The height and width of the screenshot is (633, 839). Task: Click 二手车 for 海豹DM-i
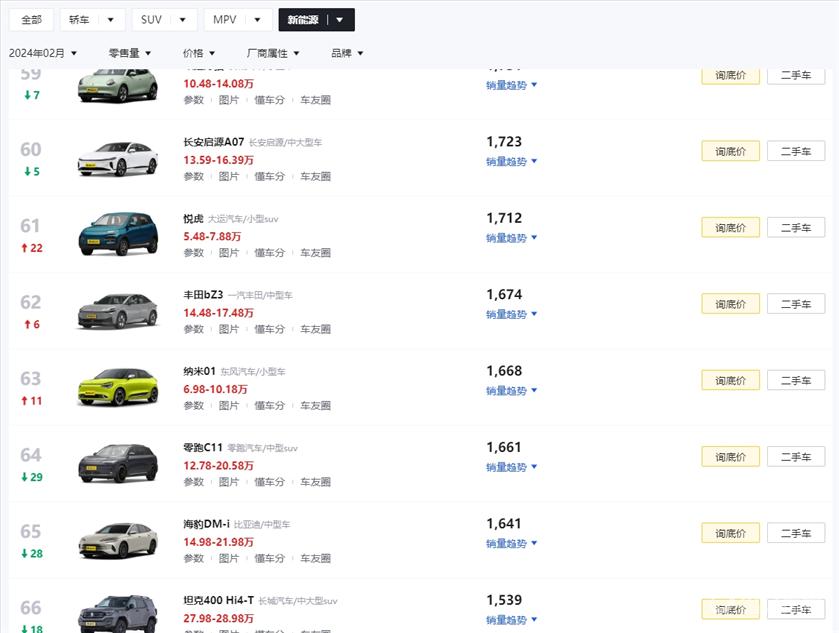[796, 533]
